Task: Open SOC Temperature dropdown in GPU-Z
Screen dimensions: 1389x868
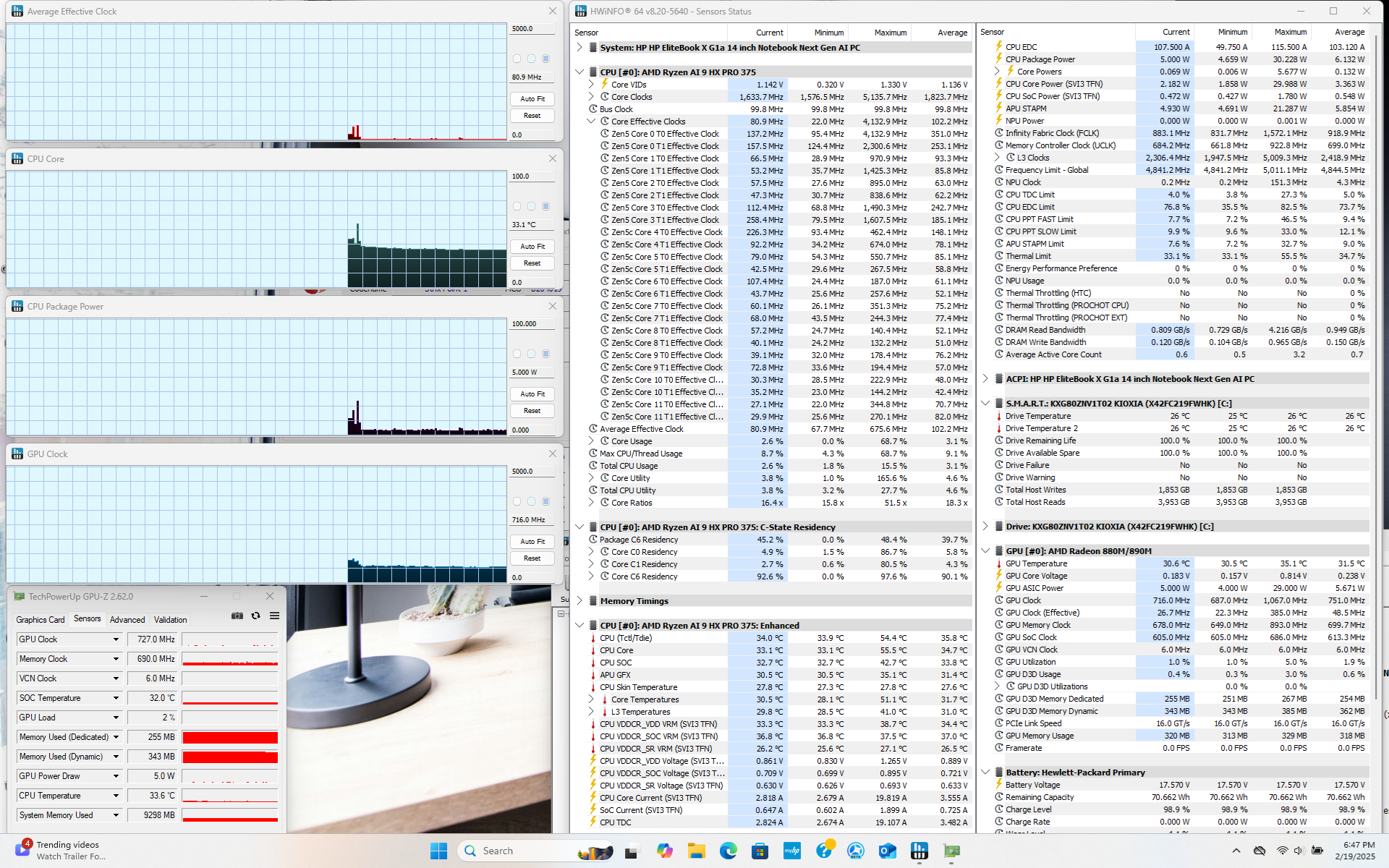Action: coord(116,698)
